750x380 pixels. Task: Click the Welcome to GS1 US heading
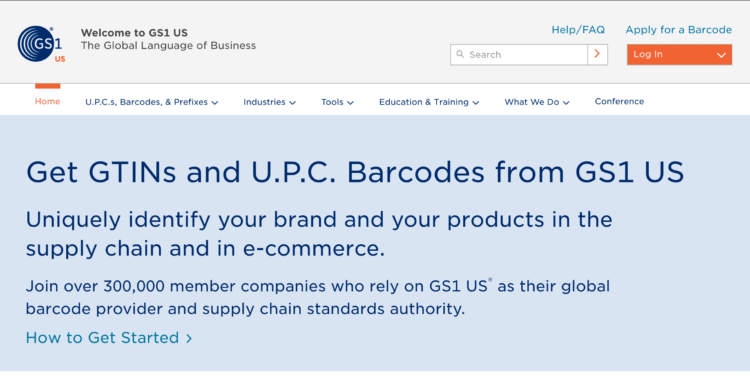tap(134, 33)
